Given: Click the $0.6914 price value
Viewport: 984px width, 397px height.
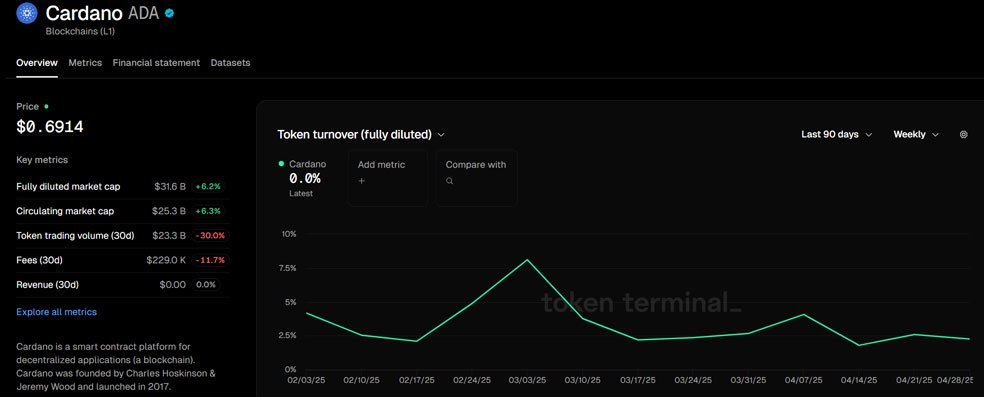Looking at the screenshot, I should (x=50, y=127).
